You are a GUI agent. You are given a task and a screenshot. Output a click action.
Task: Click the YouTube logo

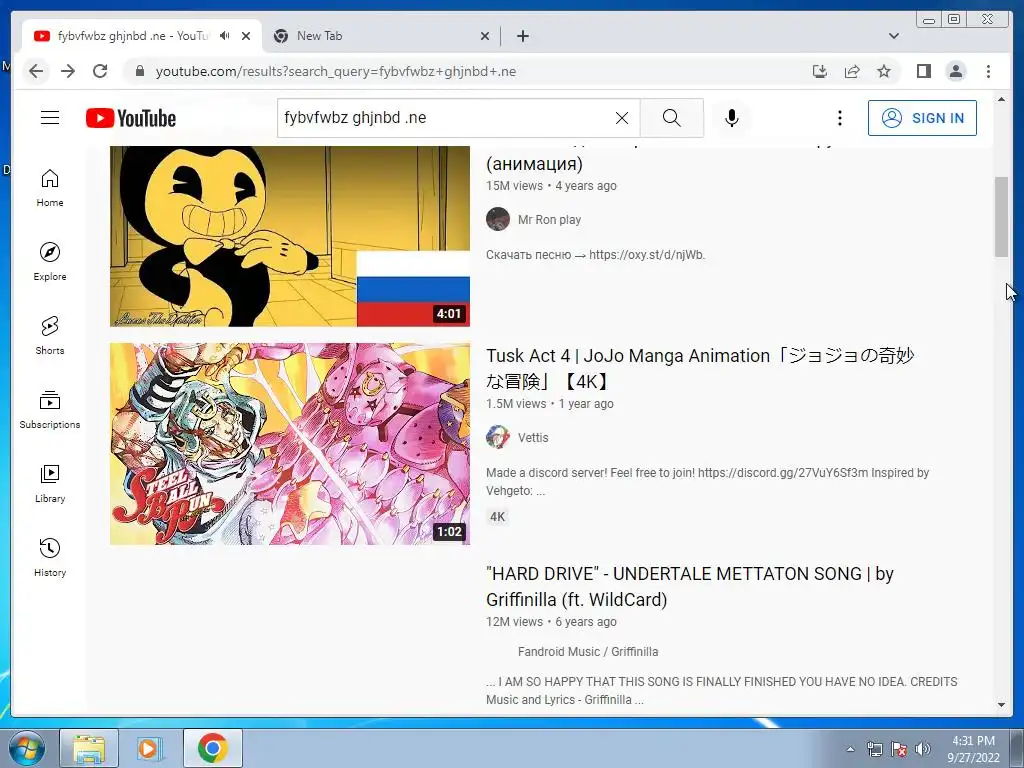click(x=131, y=118)
